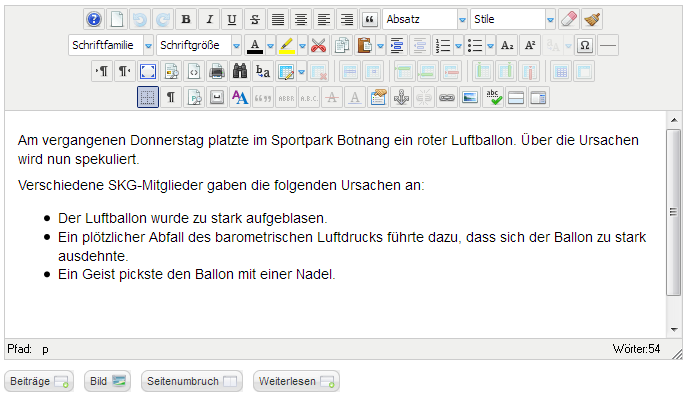This screenshot has width=691, height=398.
Task: Open the image manager icon
Action: pos(470,97)
